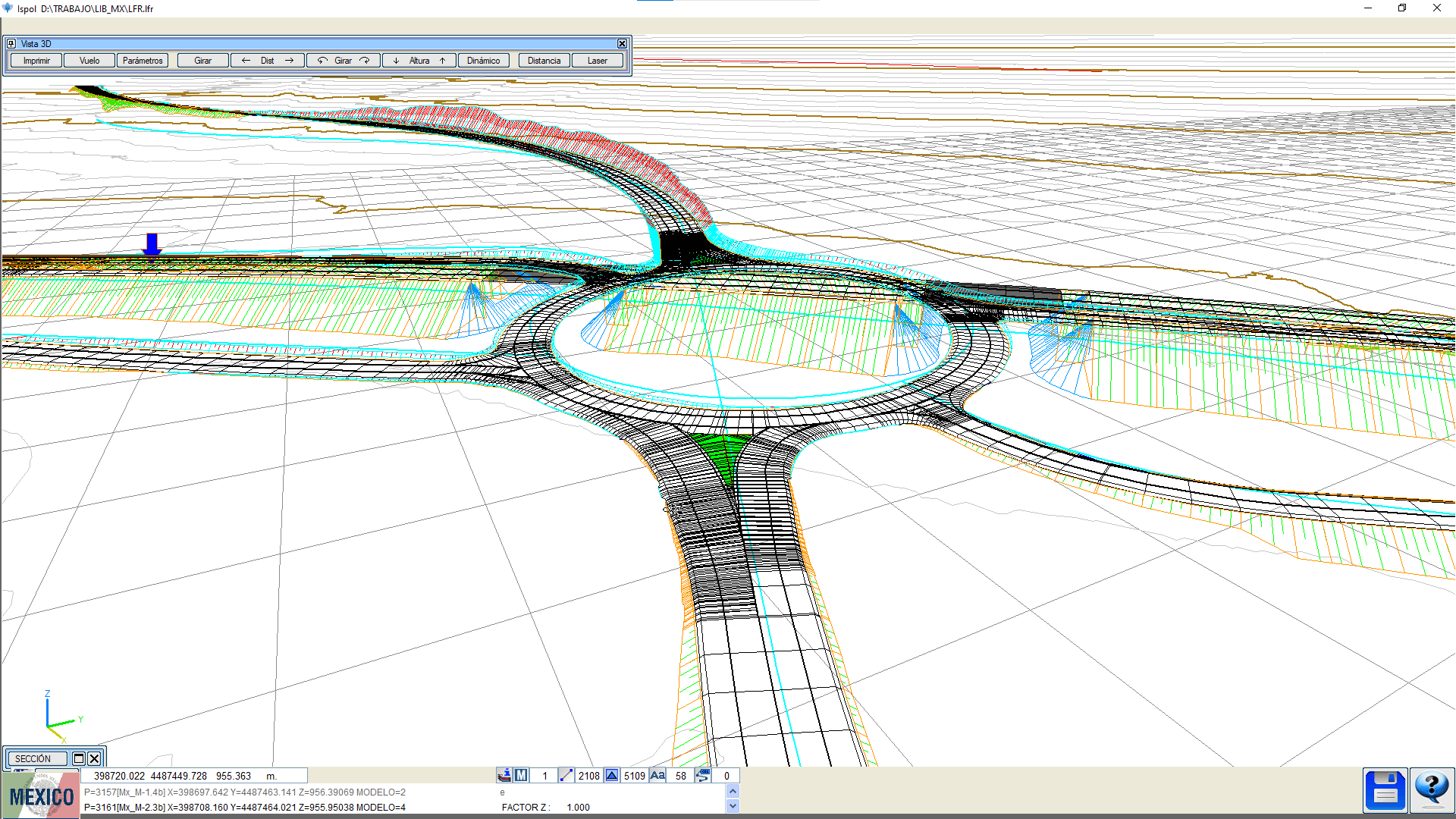
Task: Click the blue M icon in status bar
Action: pyautogui.click(x=521, y=775)
